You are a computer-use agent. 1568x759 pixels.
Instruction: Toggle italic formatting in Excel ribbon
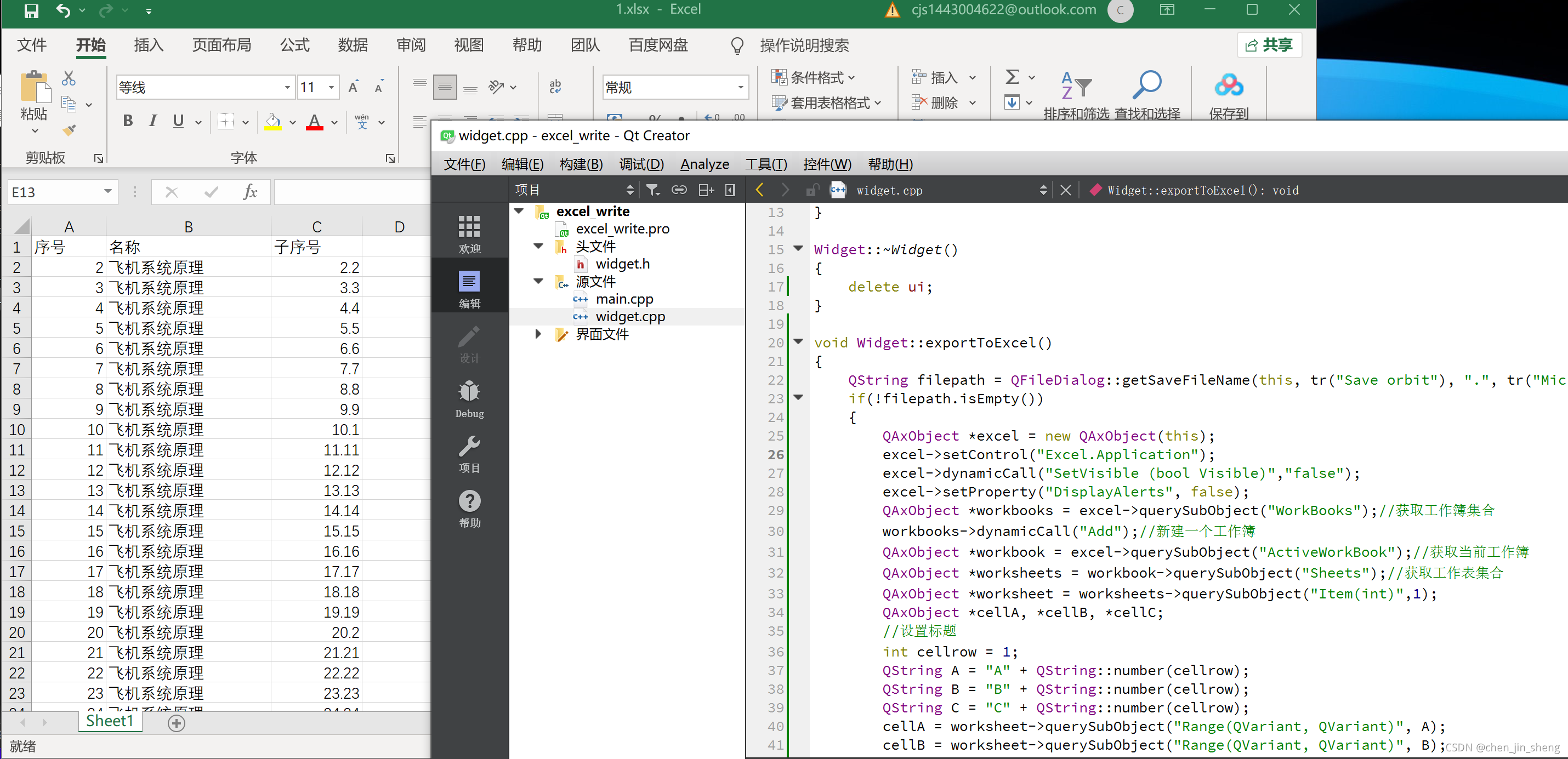[153, 121]
